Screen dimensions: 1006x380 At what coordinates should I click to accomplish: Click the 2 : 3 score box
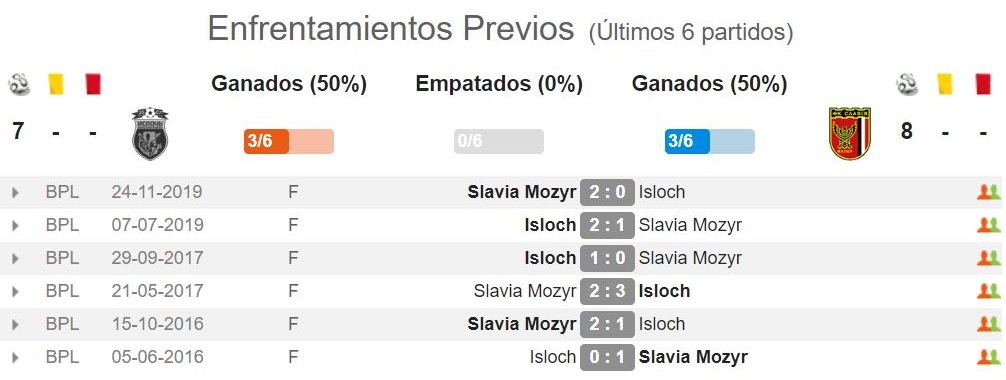pyautogui.click(x=607, y=291)
